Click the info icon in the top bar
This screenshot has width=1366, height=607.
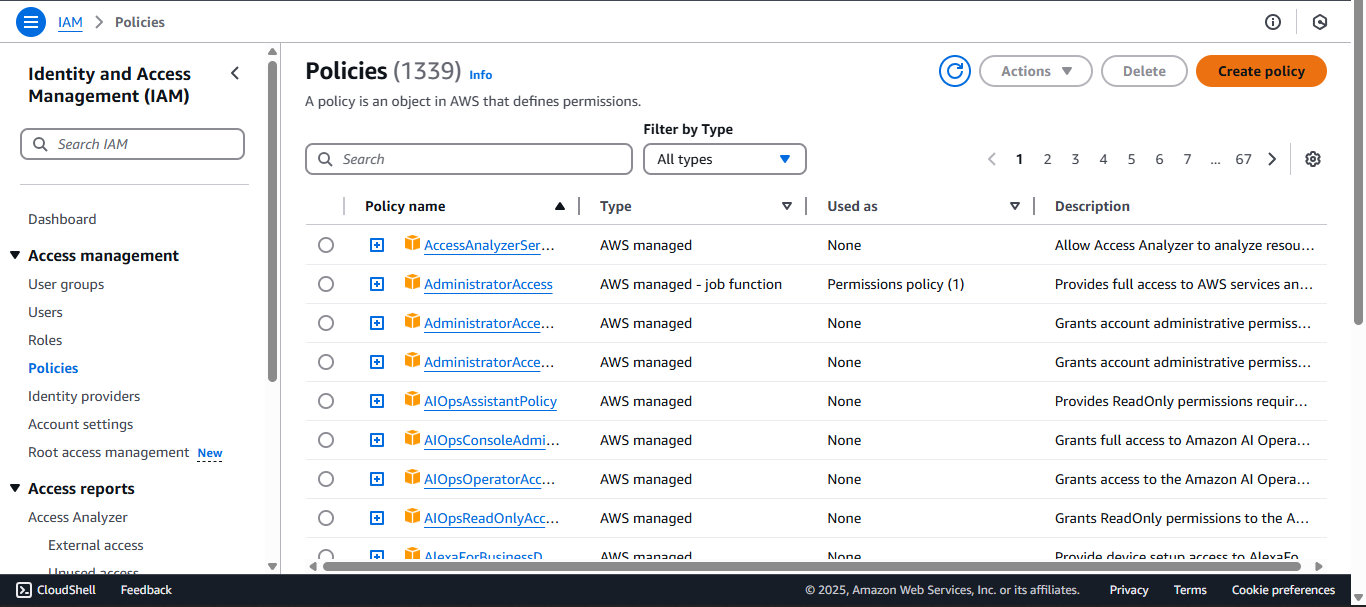[1273, 22]
